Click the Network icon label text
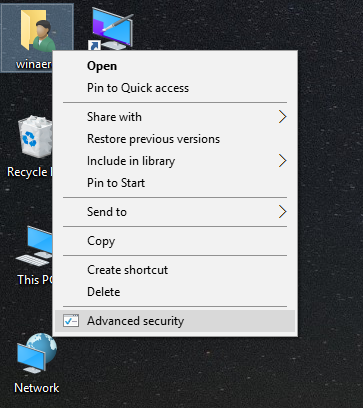 37,388
